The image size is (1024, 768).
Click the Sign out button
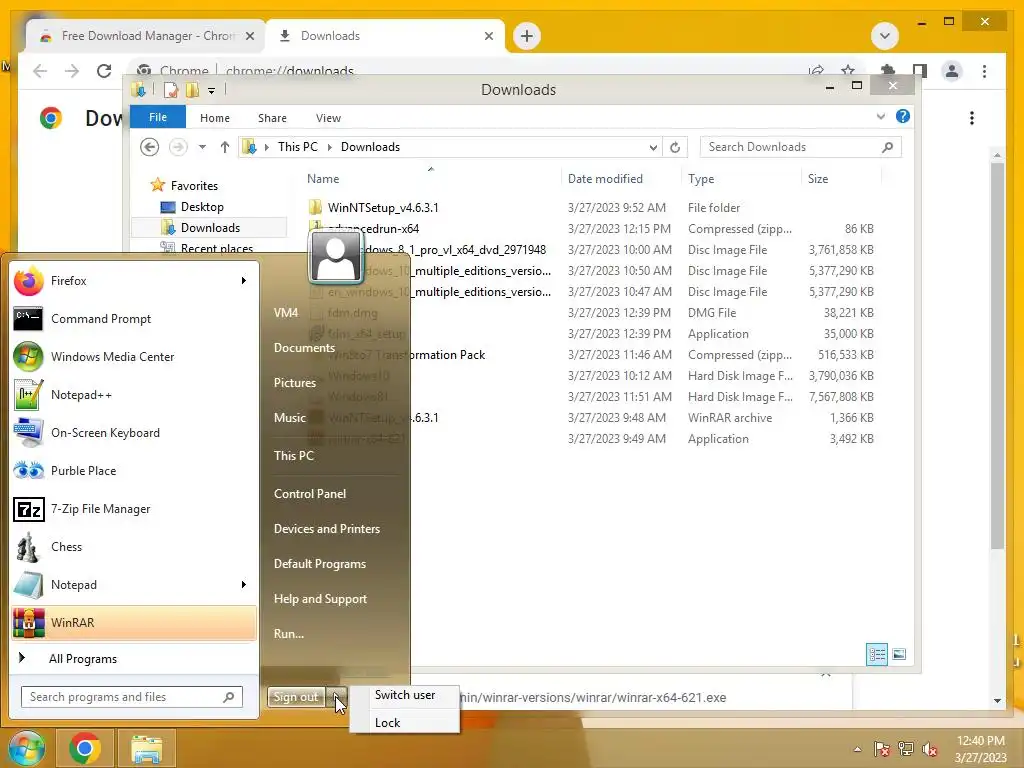[296, 697]
